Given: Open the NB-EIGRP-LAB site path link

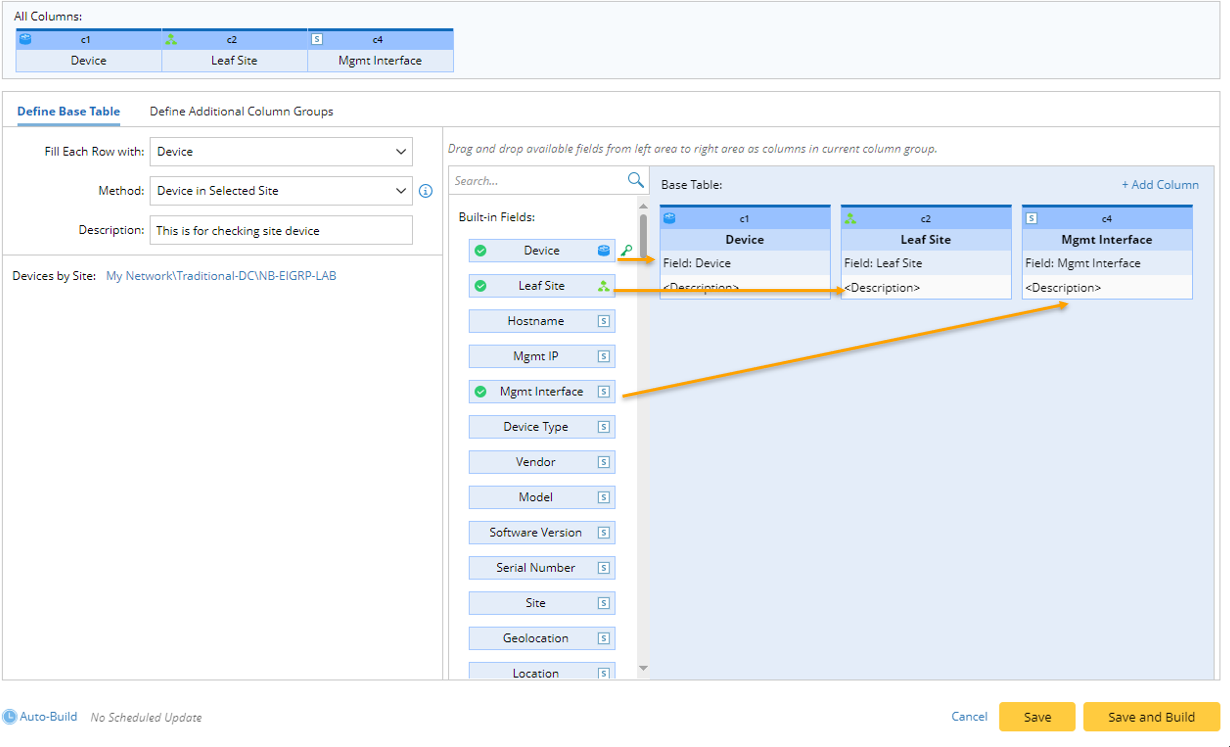Looking at the screenshot, I should coord(221,276).
